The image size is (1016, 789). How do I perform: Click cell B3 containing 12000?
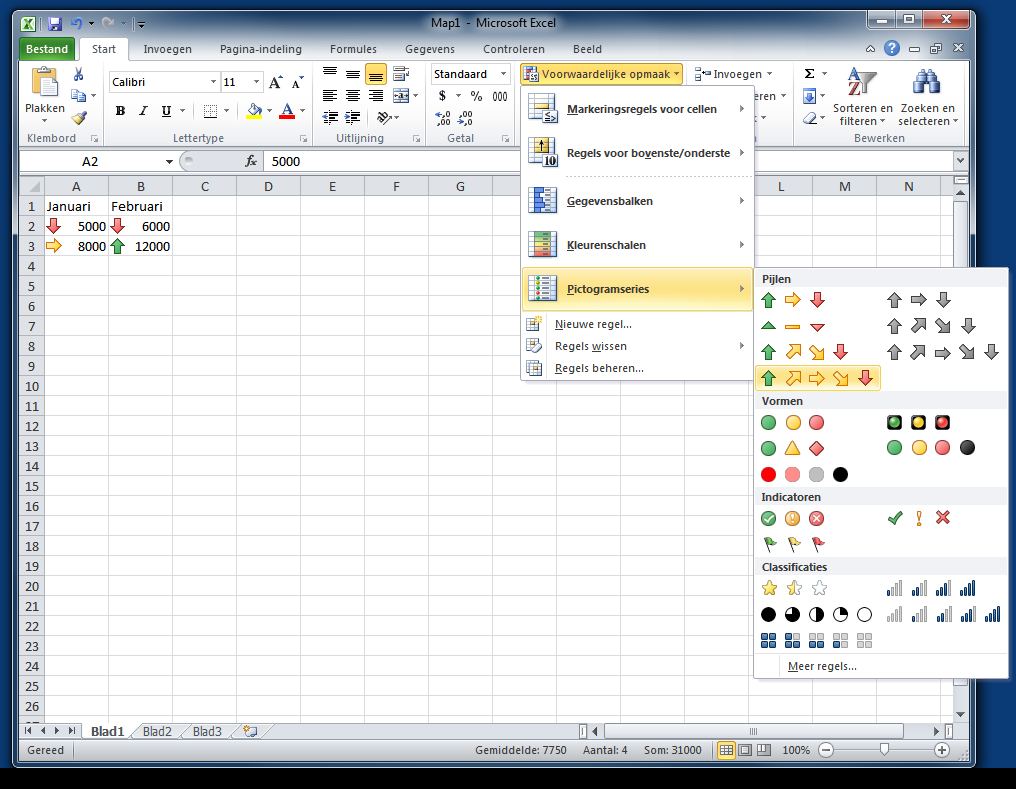click(140, 246)
